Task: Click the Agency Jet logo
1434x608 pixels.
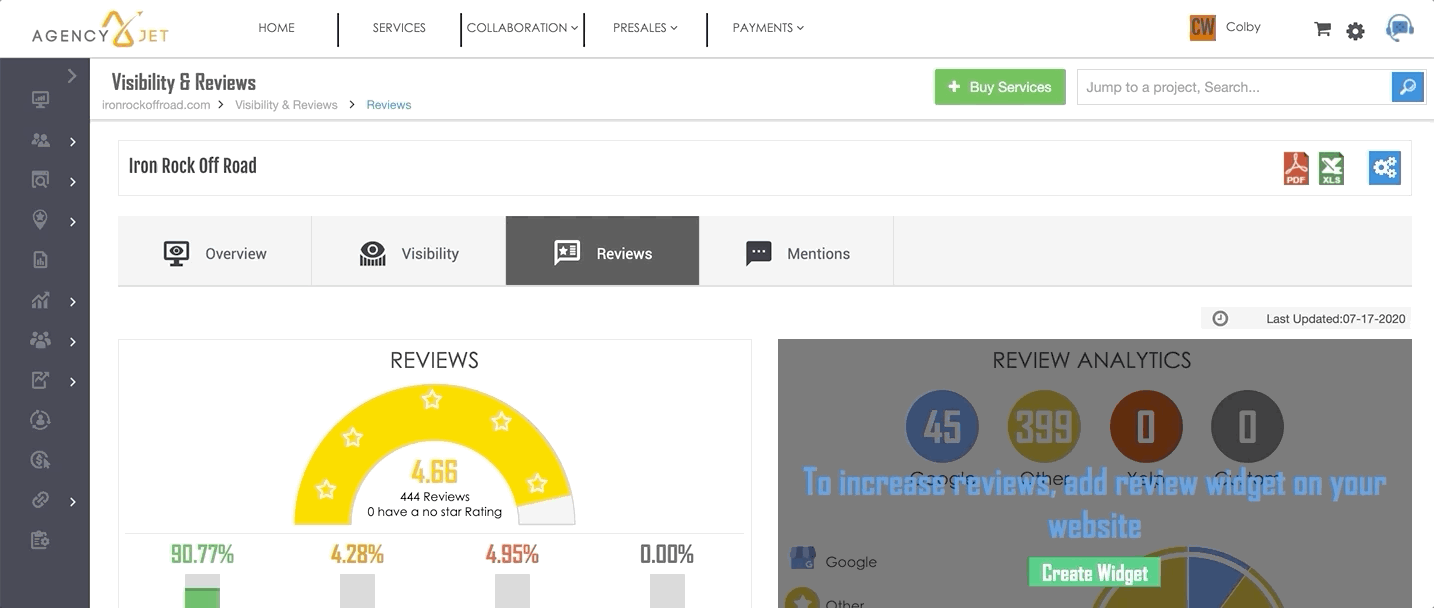Action: (x=100, y=30)
